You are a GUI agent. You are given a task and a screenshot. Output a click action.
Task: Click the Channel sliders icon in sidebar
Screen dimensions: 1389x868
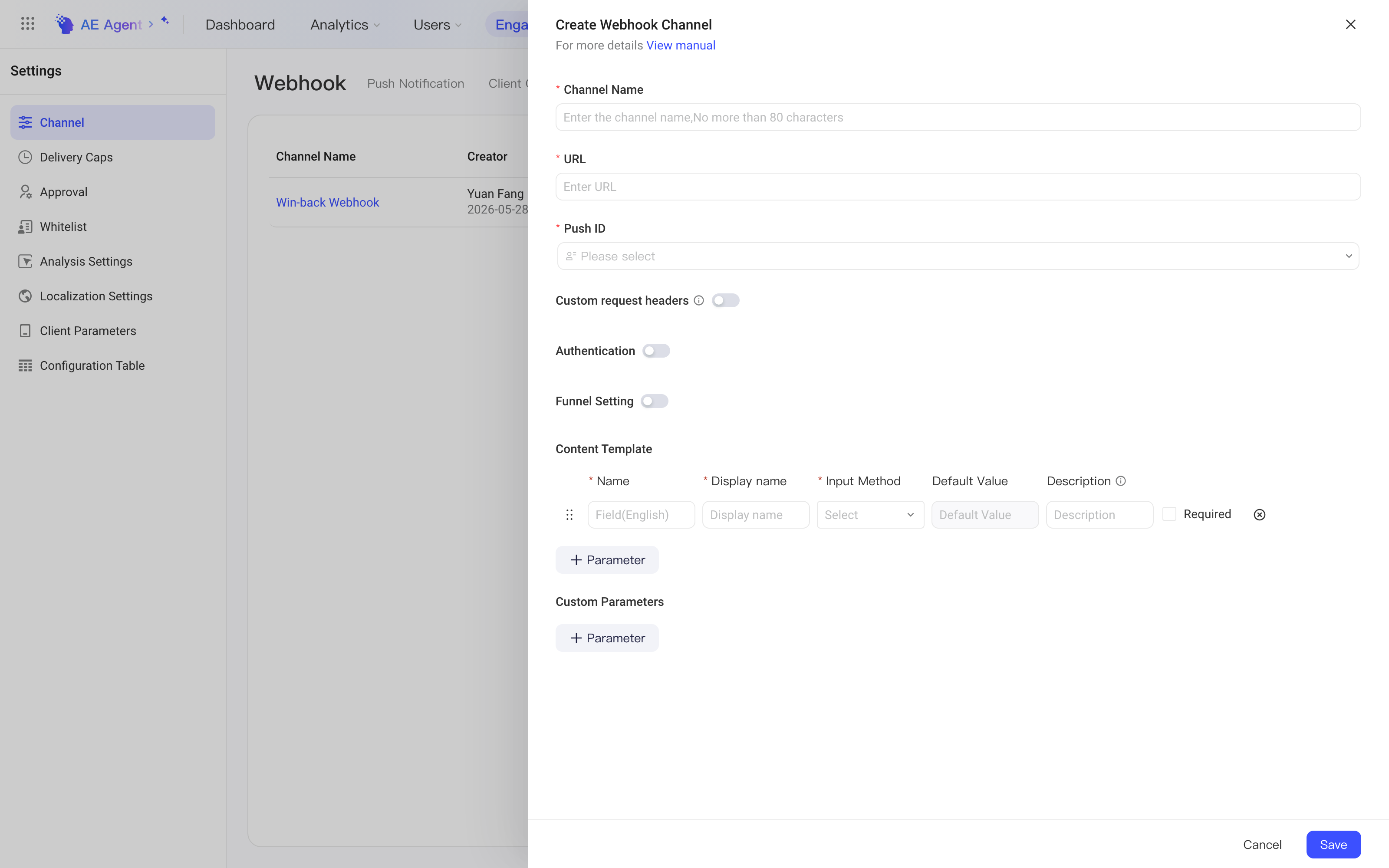[25, 122]
